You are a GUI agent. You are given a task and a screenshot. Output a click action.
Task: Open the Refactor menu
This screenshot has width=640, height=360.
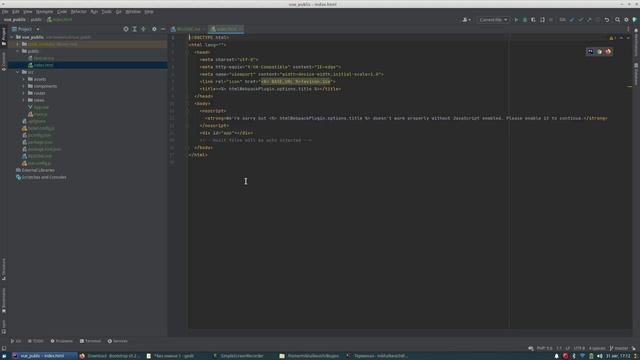pyautogui.click(x=78, y=12)
